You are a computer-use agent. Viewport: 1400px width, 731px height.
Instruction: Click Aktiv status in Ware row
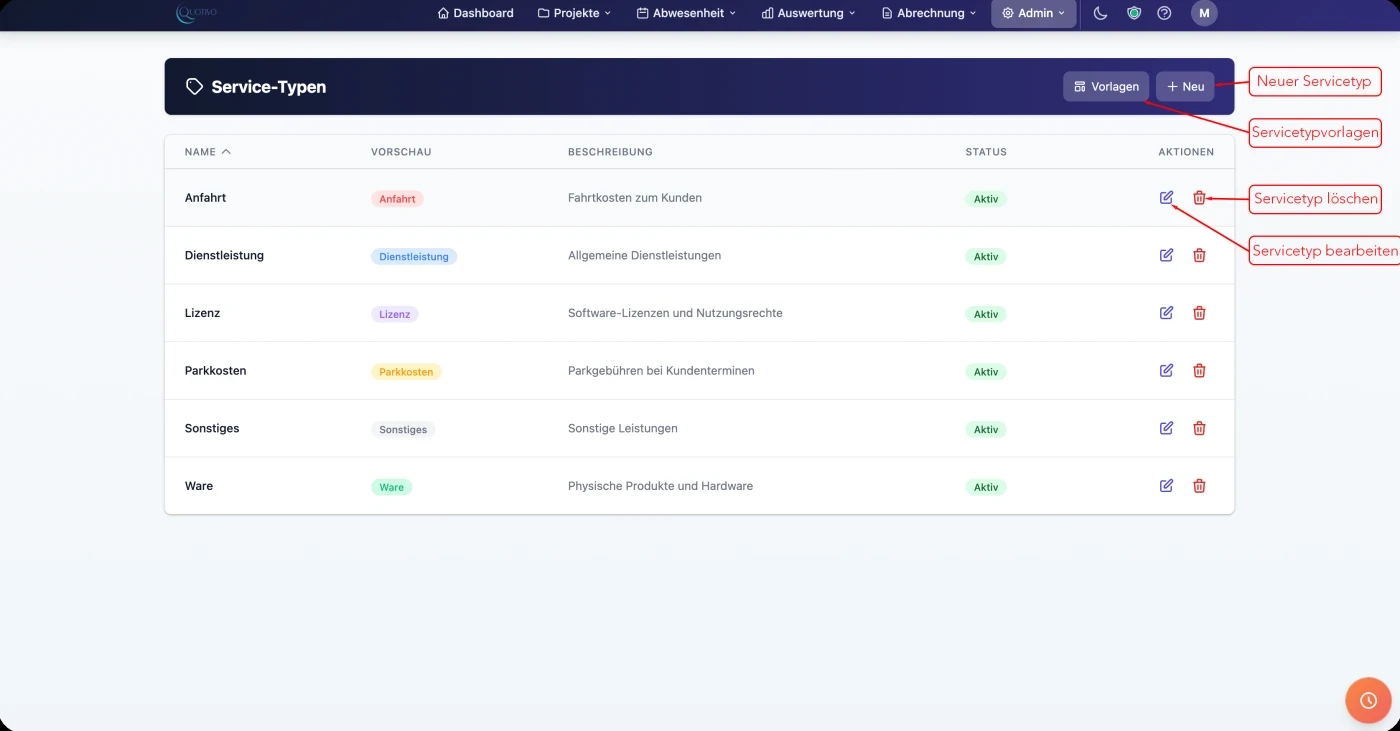(986, 487)
